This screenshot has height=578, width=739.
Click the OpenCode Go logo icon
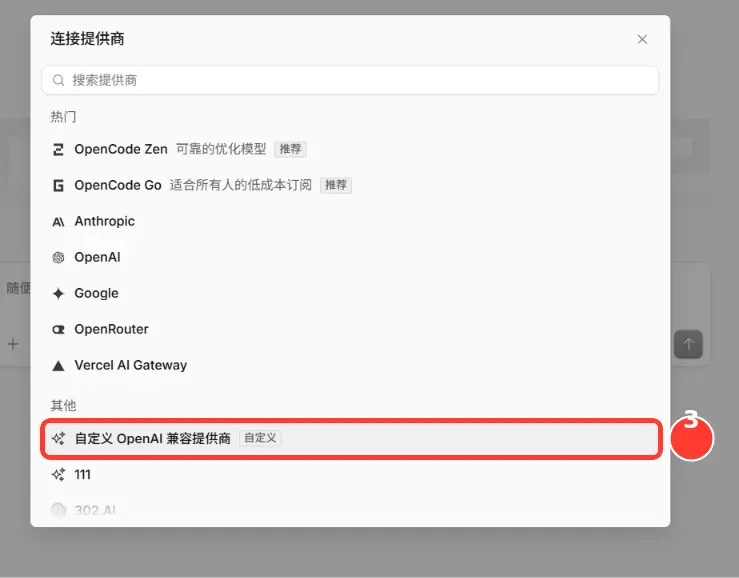pyautogui.click(x=58, y=186)
